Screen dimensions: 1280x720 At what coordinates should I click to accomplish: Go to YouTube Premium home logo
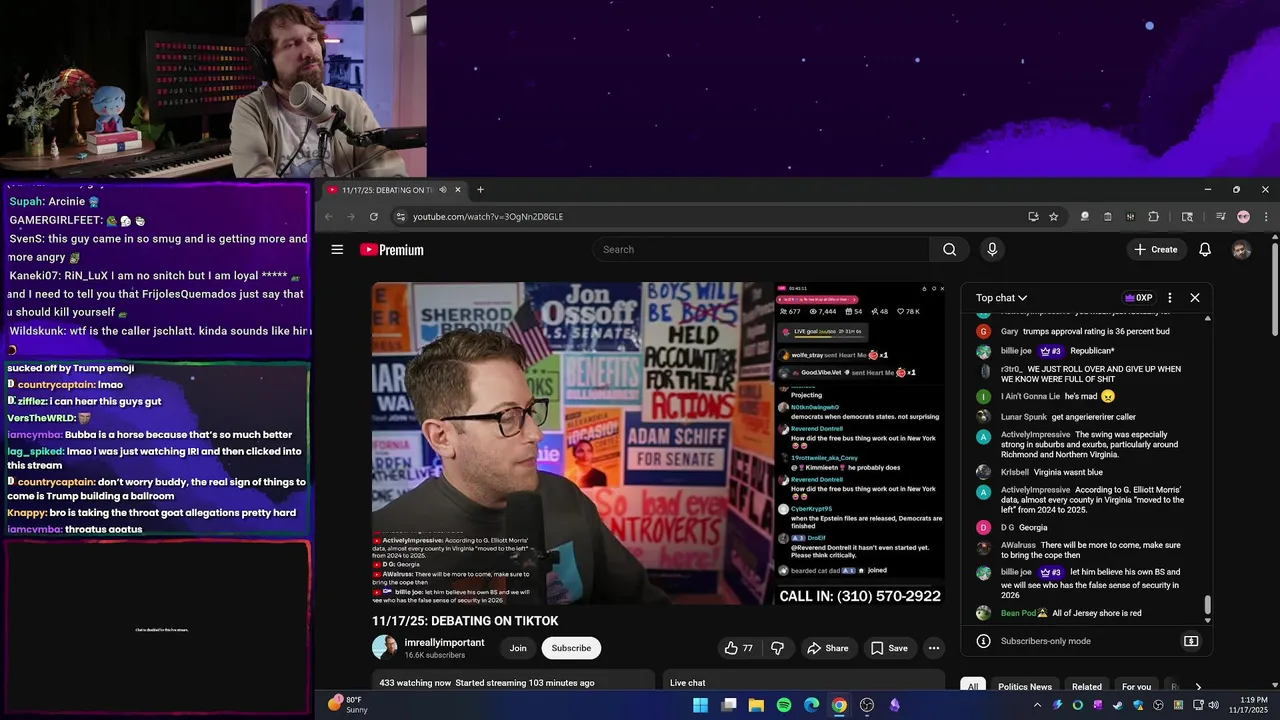pos(392,250)
